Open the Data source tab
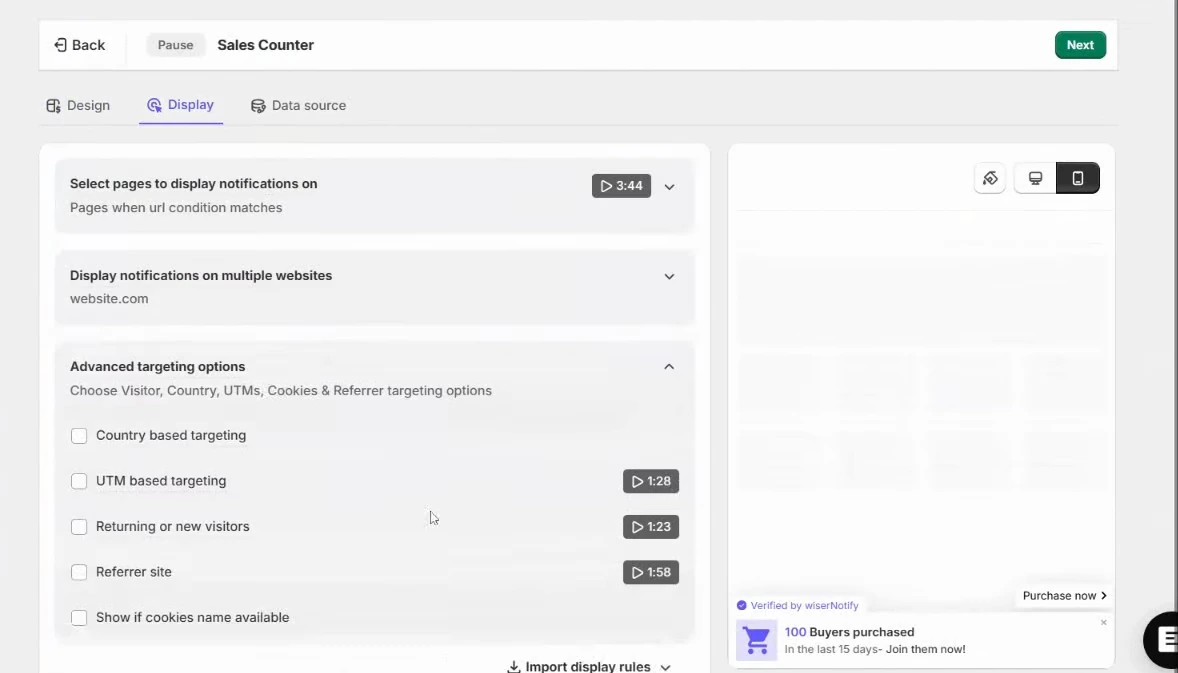 [298, 106]
